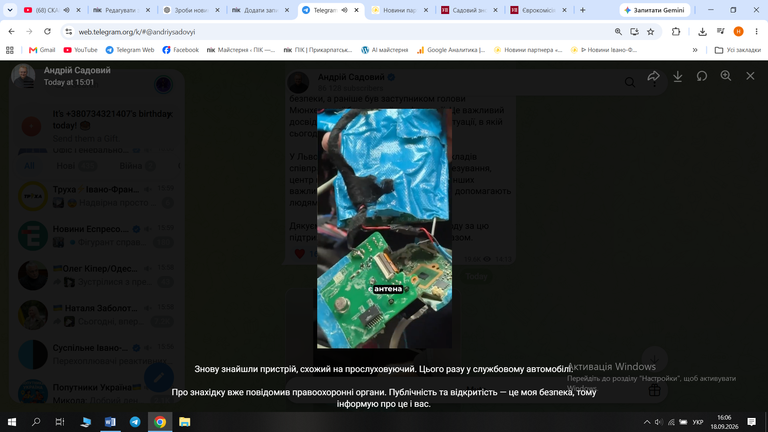768x432 pixels.
Task: Rotate the media with the rotate icon
Action: pos(702,76)
